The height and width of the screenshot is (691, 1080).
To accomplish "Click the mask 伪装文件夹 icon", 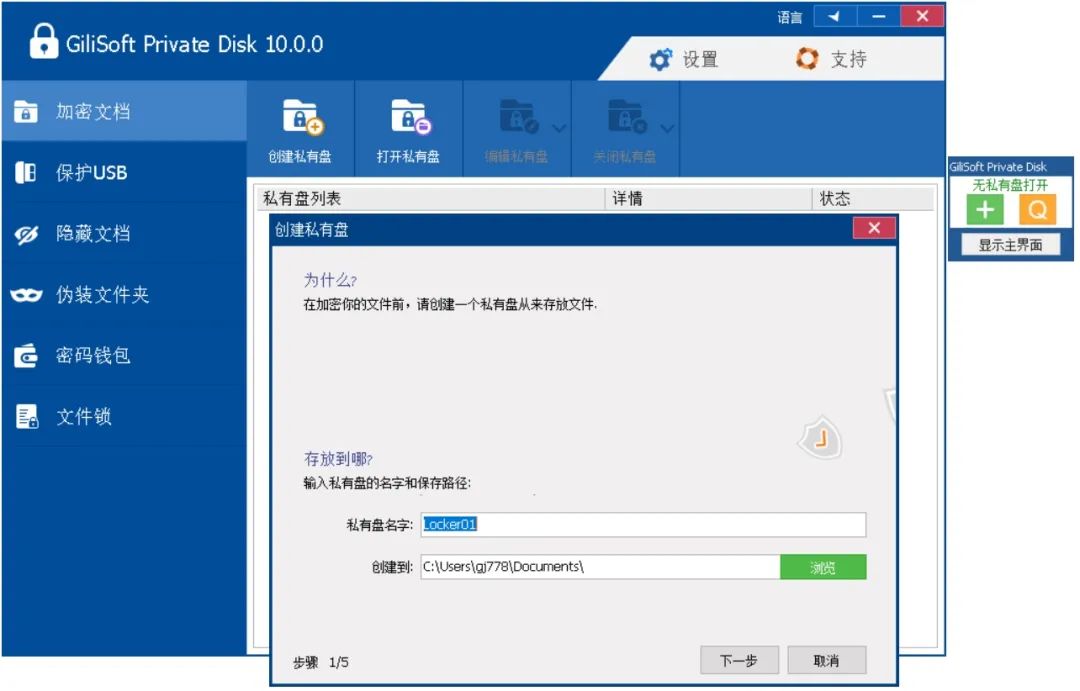I will (x=26, y=295).
